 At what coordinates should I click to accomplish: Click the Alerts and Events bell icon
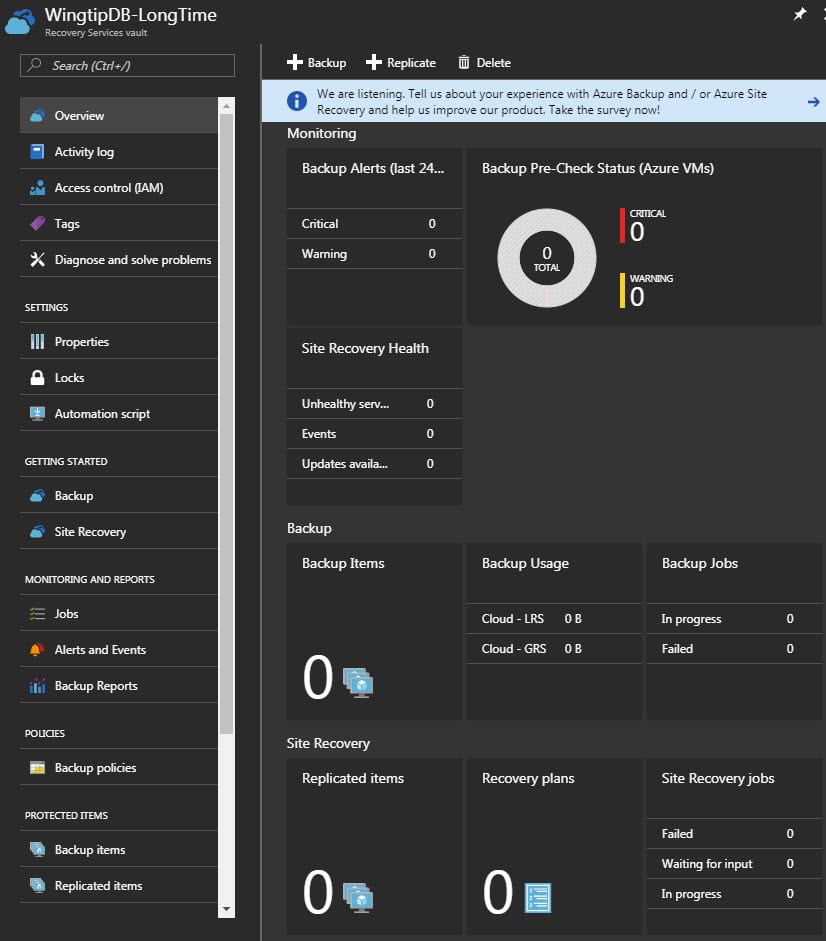click(37, 649)
